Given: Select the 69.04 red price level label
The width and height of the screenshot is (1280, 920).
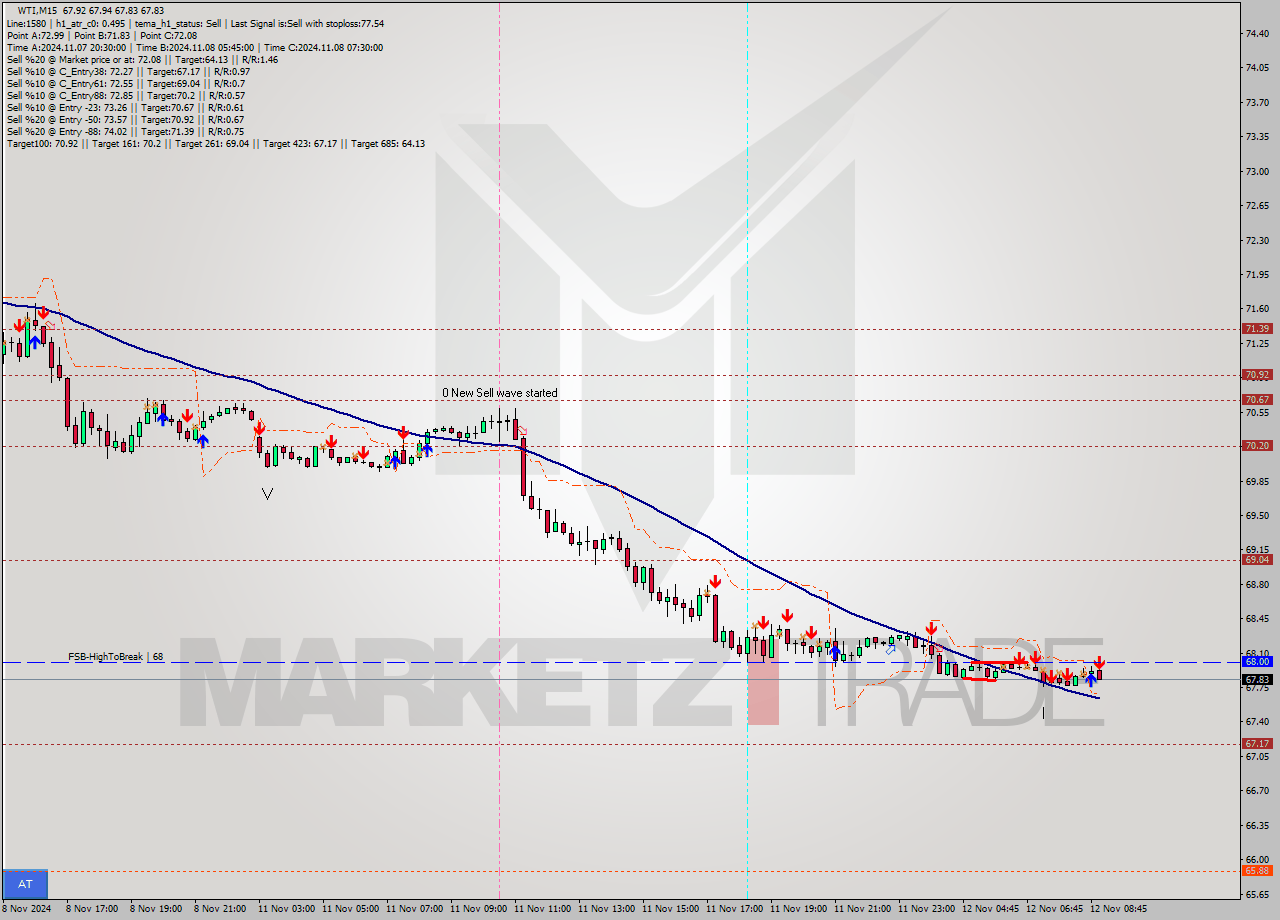Looking at the screenshot, I should (x=1257, y=560).
